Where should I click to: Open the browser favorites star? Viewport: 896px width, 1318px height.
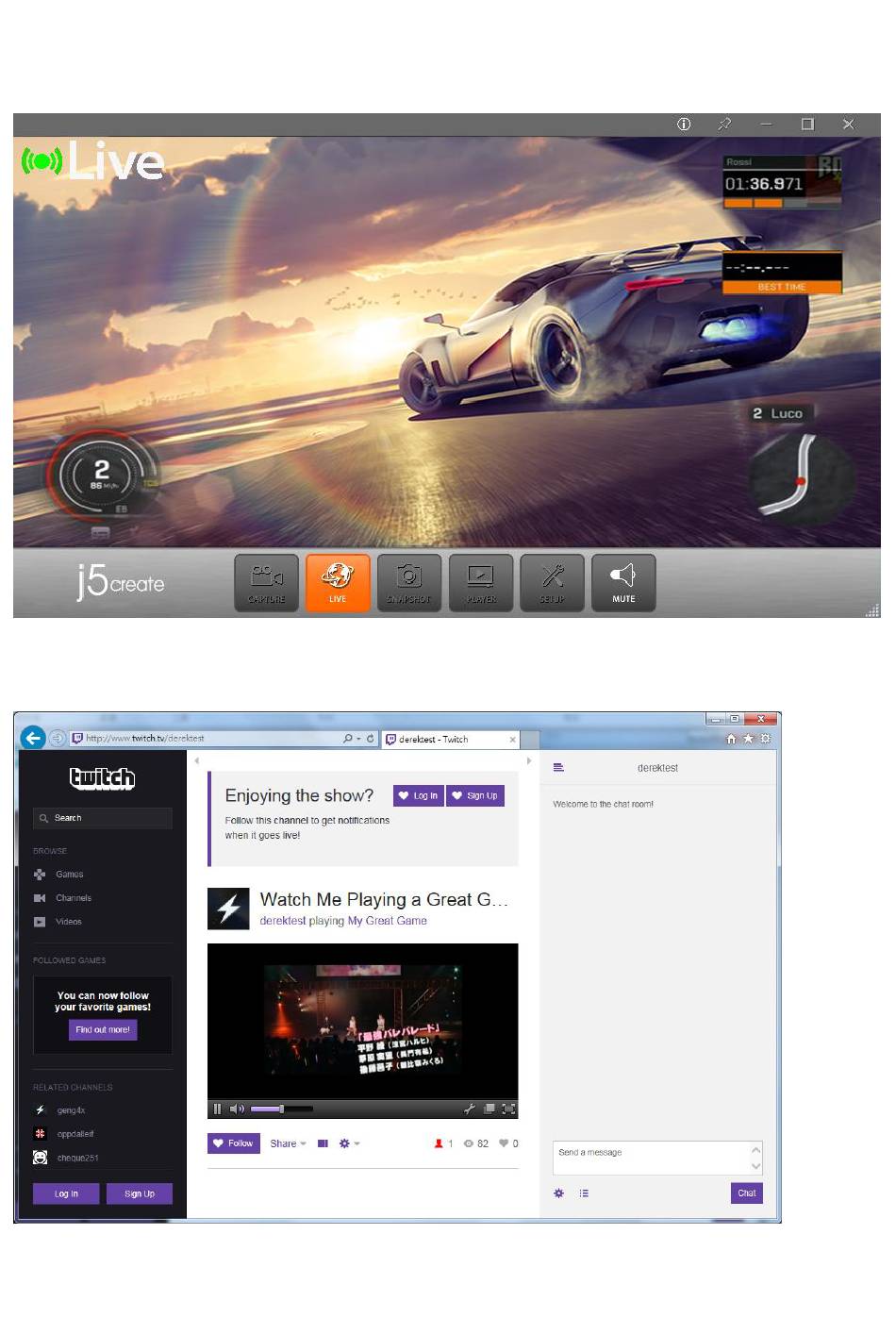click(748, 739)
